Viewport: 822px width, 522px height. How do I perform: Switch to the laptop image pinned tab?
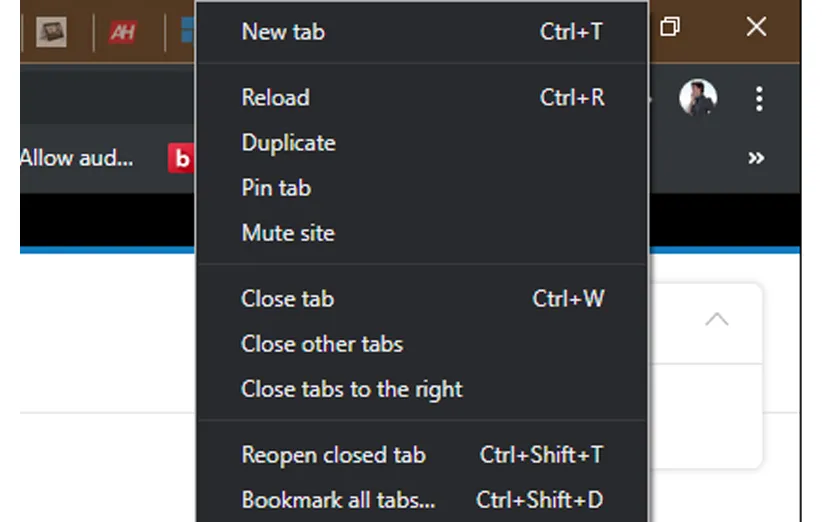click(51, 32)
